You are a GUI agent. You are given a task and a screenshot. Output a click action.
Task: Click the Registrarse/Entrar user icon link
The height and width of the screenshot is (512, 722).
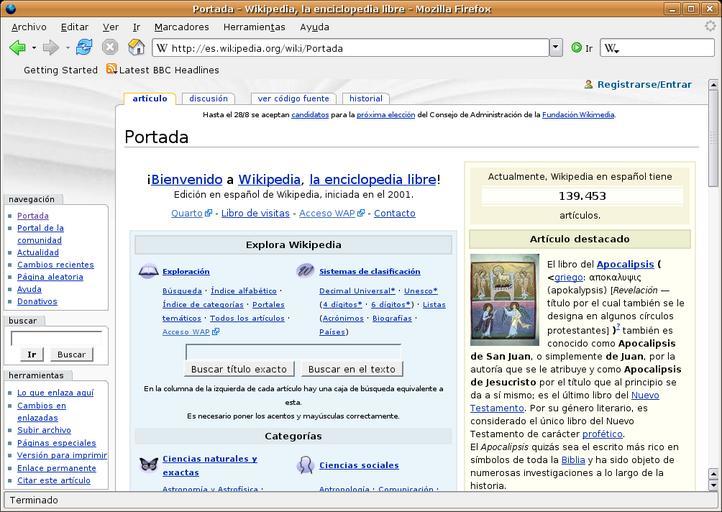590,85
